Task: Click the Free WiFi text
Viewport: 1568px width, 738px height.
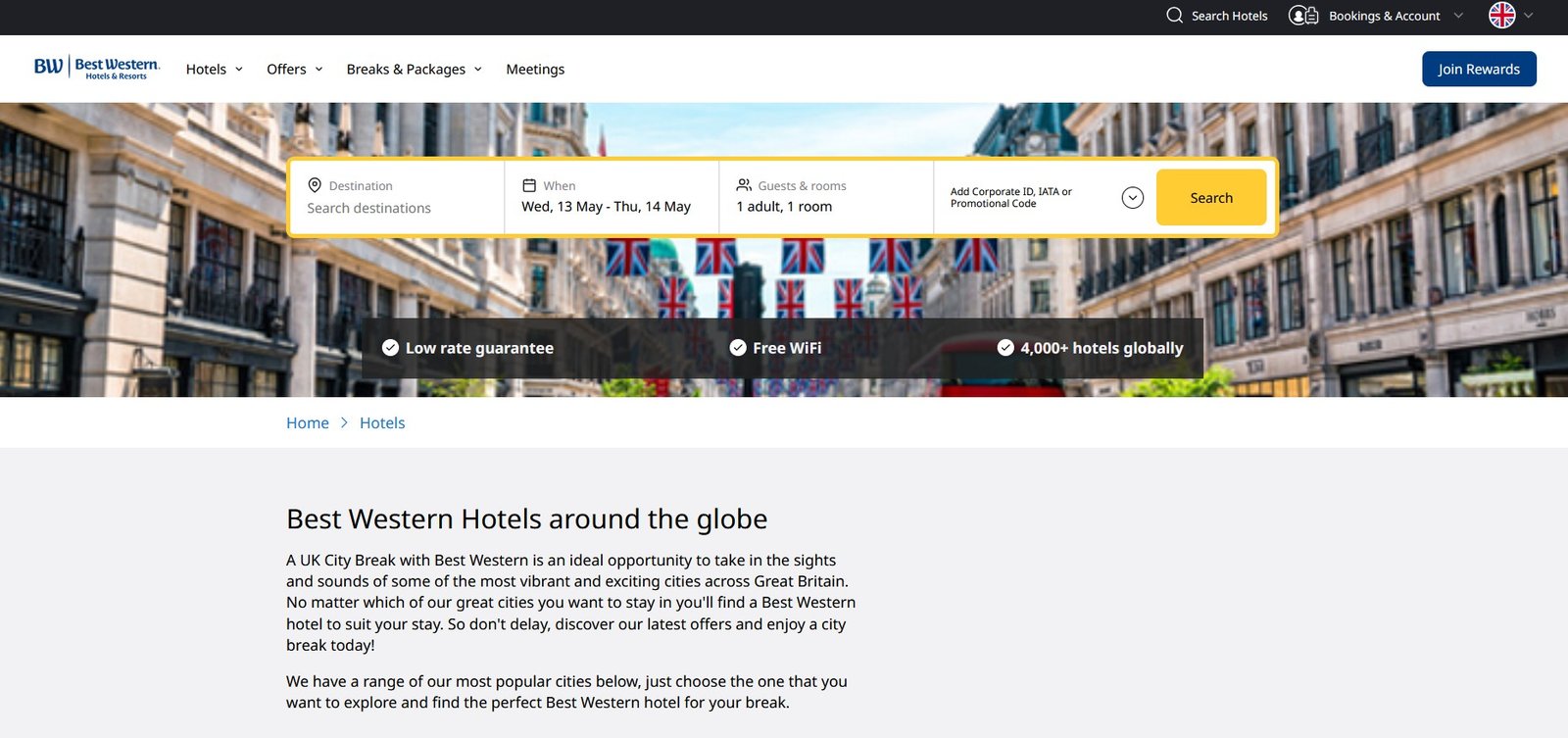Action: 787,348
